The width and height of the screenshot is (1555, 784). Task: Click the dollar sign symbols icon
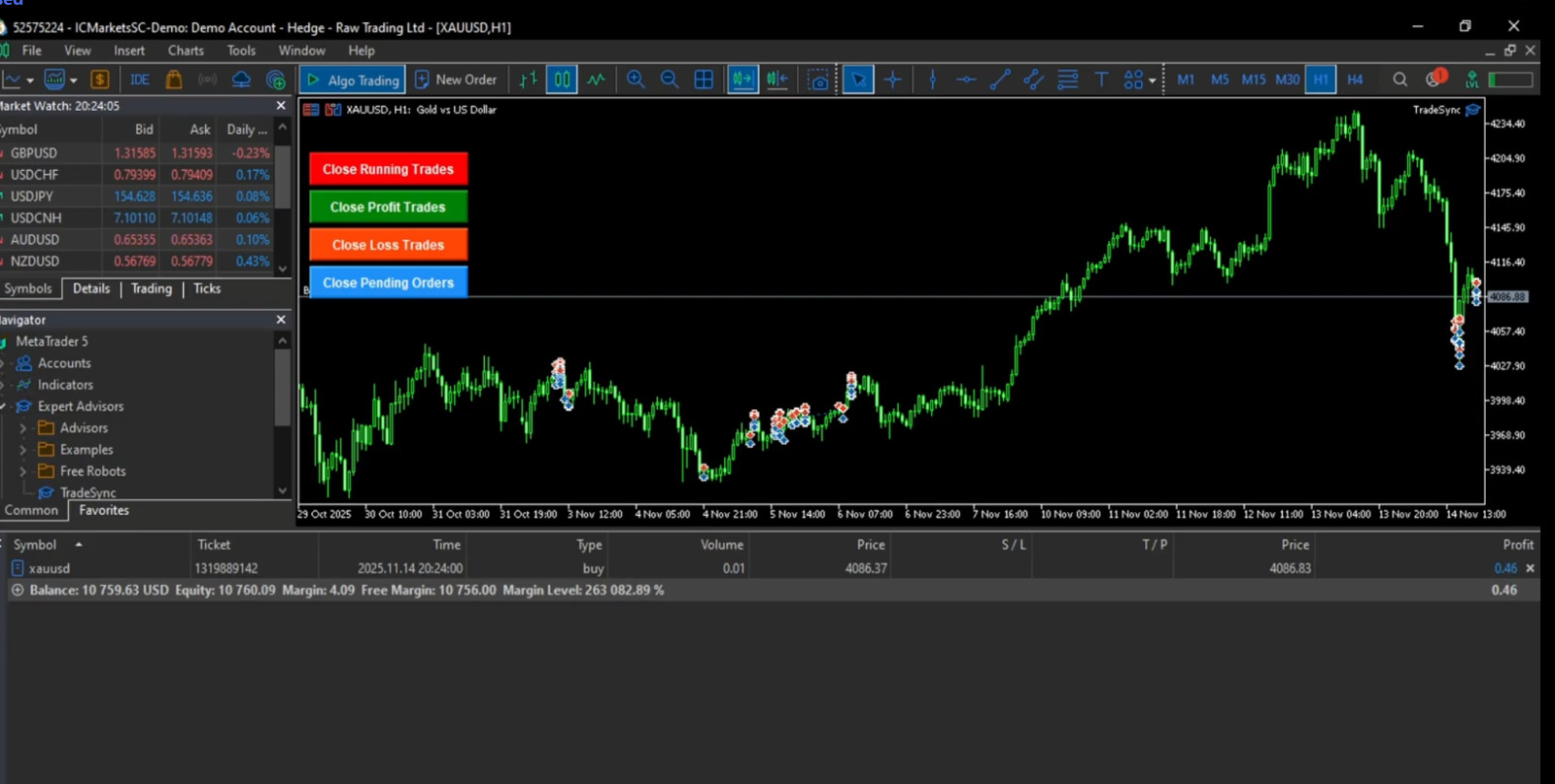point(99,80)
